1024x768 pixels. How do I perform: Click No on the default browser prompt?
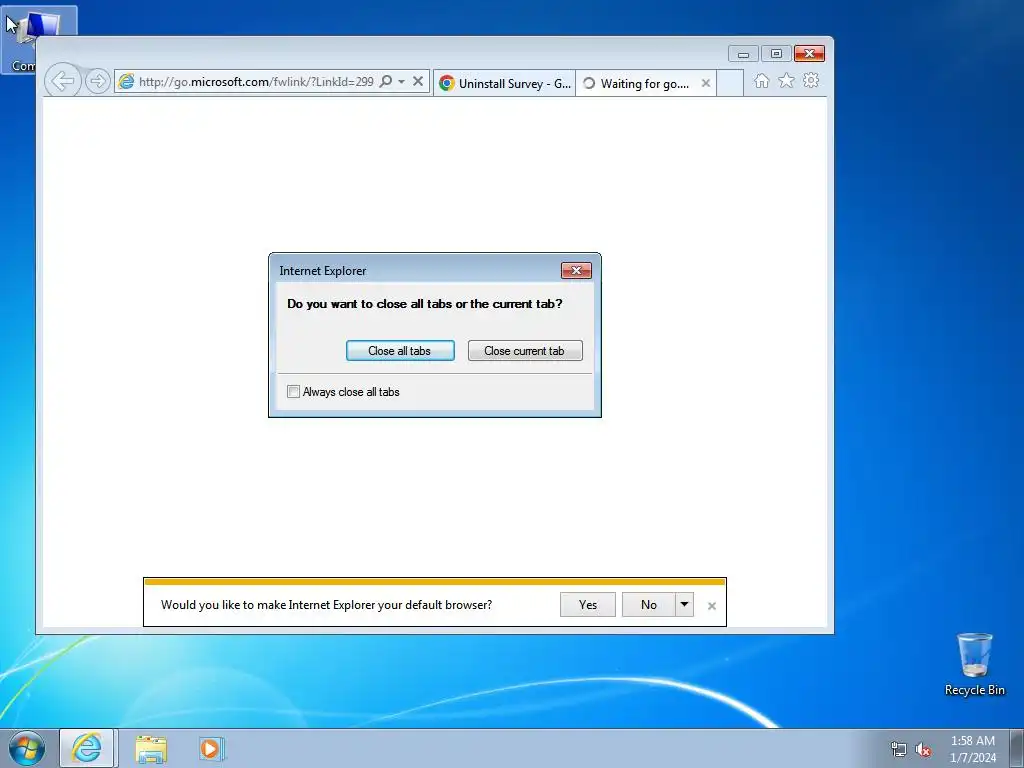click(648, 605)
